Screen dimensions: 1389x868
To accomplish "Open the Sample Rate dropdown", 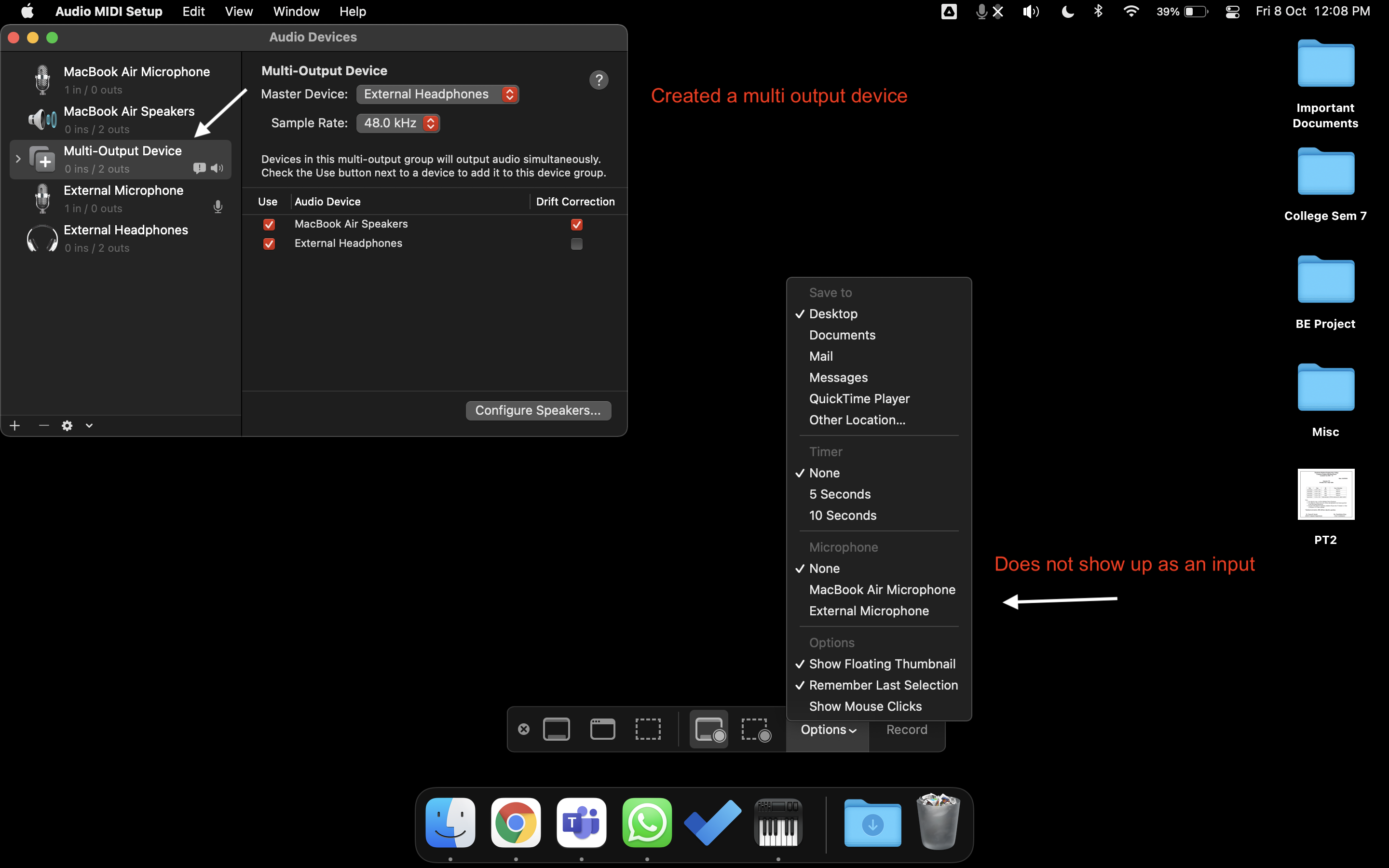I will pos(398,123).
